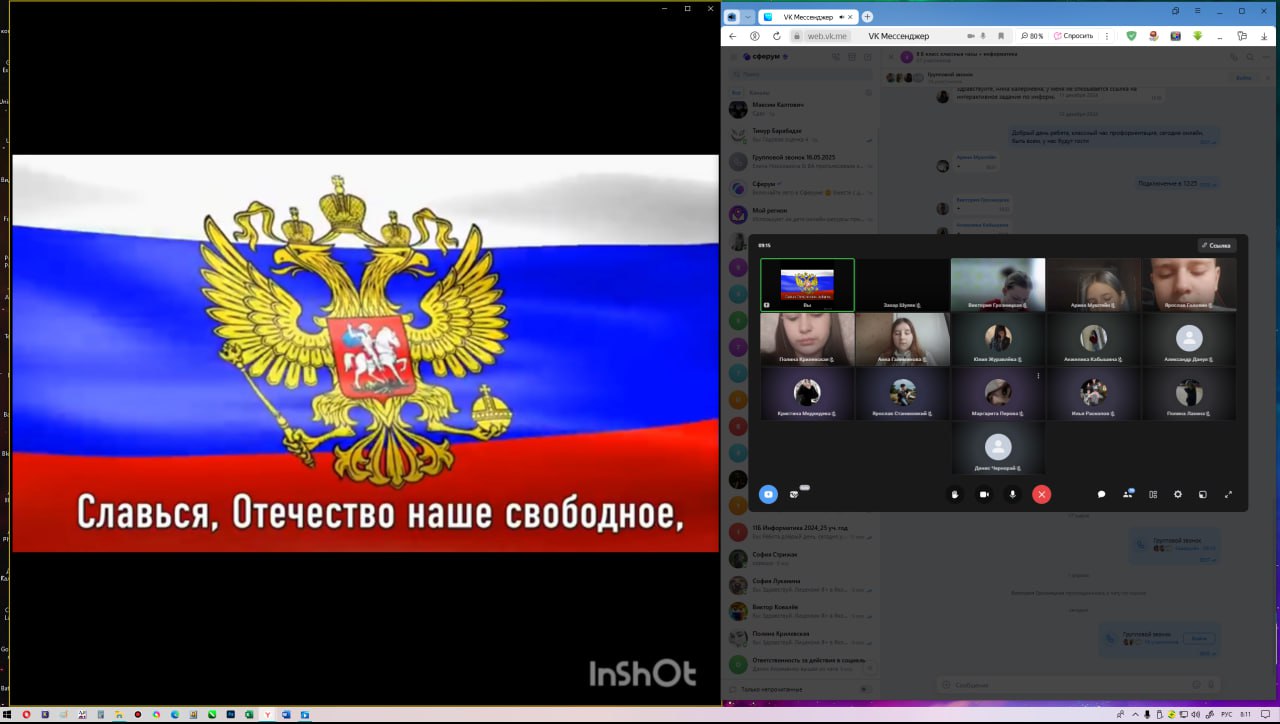Image resolution: width=1280 pixels, height=724 pixels.
Task: Turn the camera on or off in the call toolbar
Action: click(983, 494)
